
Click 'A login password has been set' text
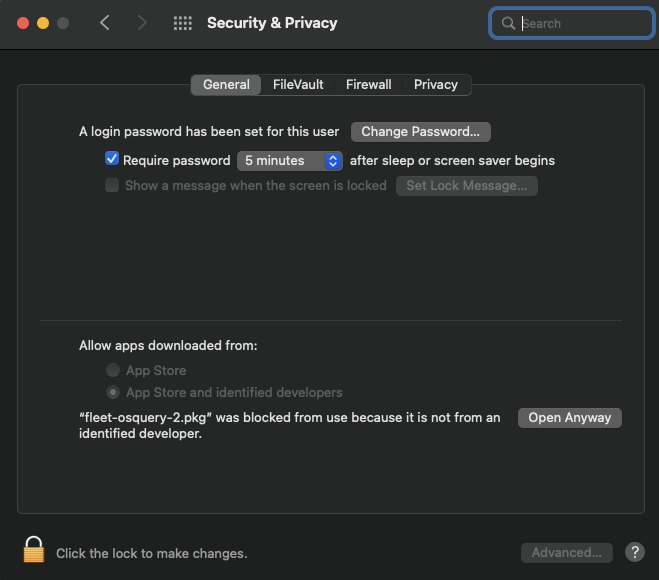pos(209,132)
